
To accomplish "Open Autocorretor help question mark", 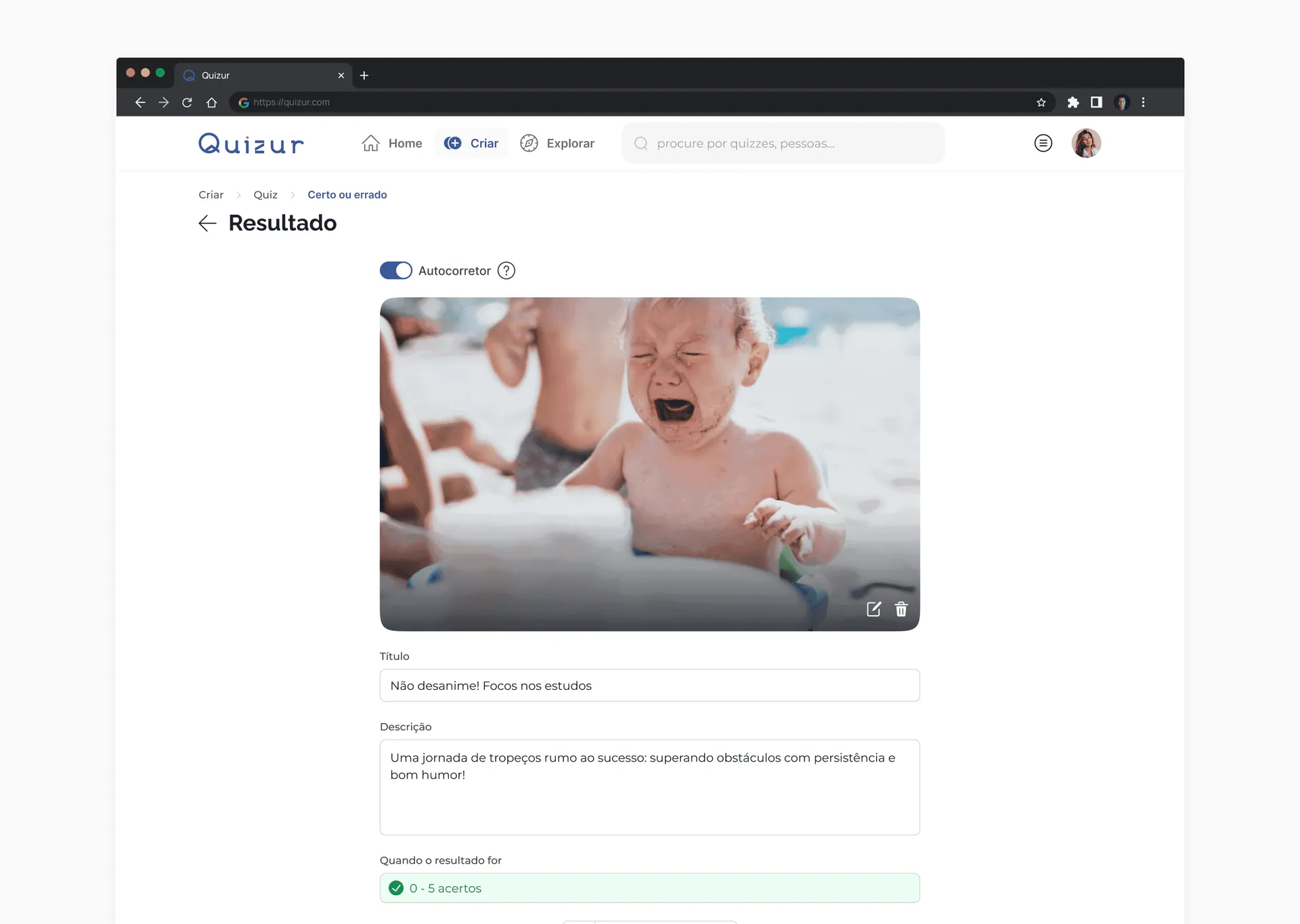I will pyautogui.click(x=506, y=271).
